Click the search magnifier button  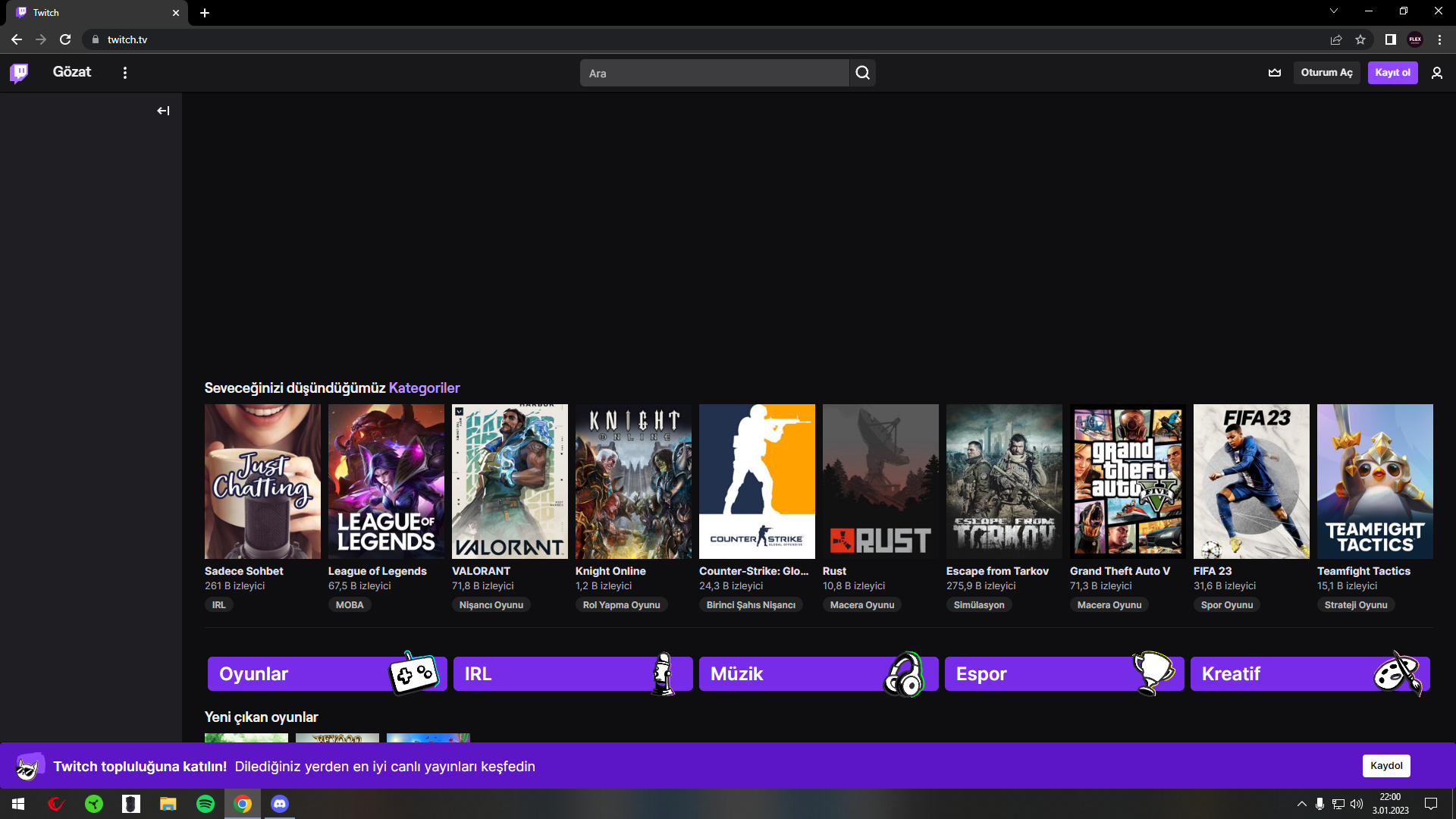pyautogui.click(x=862, y=73)
